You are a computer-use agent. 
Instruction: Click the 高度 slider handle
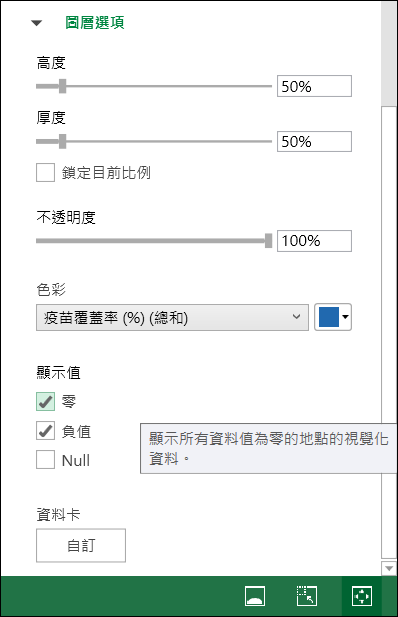tap(63, 86)
